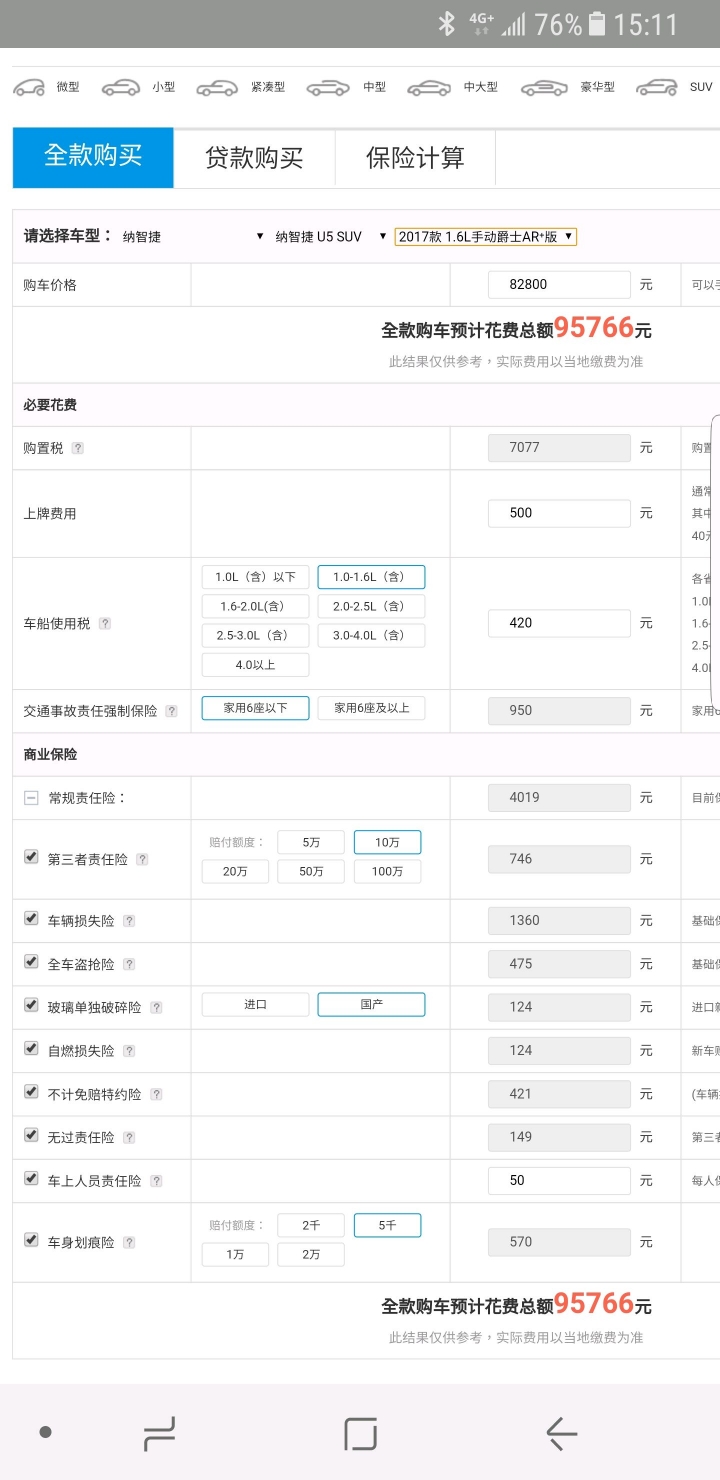The height and width of the screenshot is (1480, 720).
Task: Uncheck 车身划痕险 checkbox
Action: 32,1240
